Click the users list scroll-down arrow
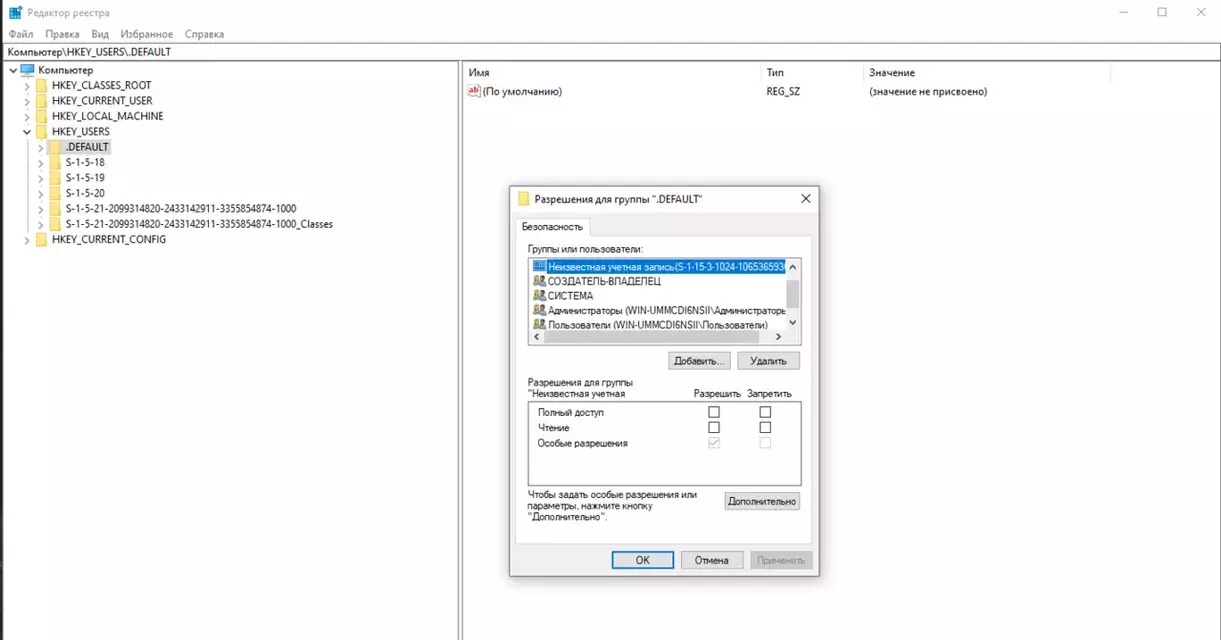Image resolution: width=1221 pixels, height=640 pixels. 793,323
